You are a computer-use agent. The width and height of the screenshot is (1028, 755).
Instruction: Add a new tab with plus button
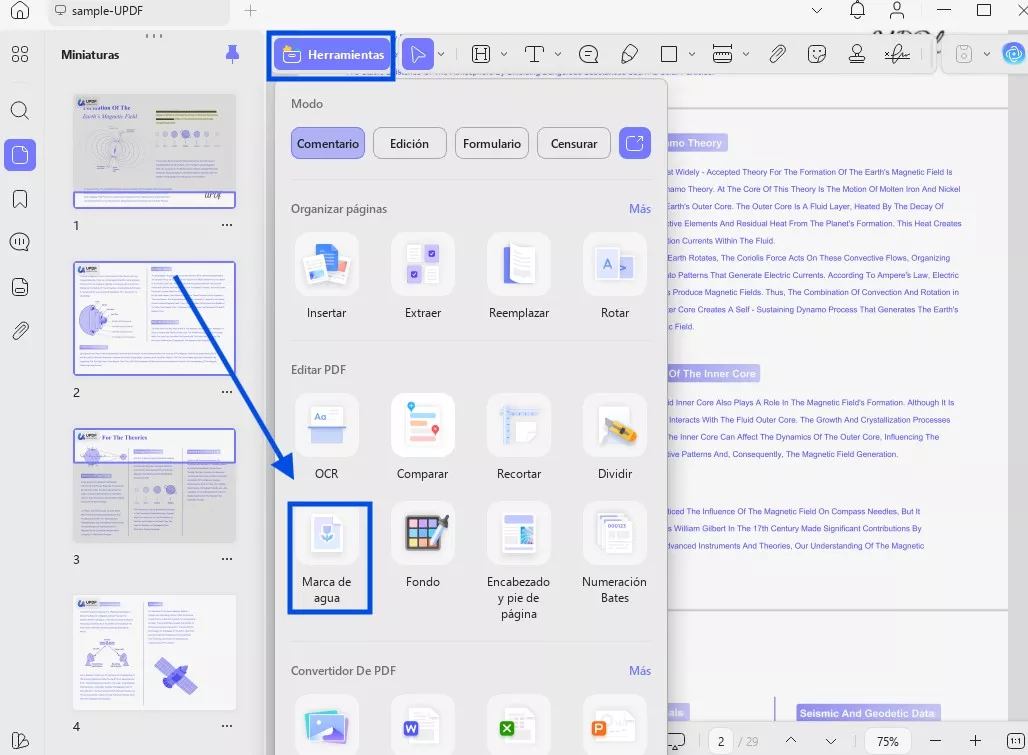(x=250, y=11)
